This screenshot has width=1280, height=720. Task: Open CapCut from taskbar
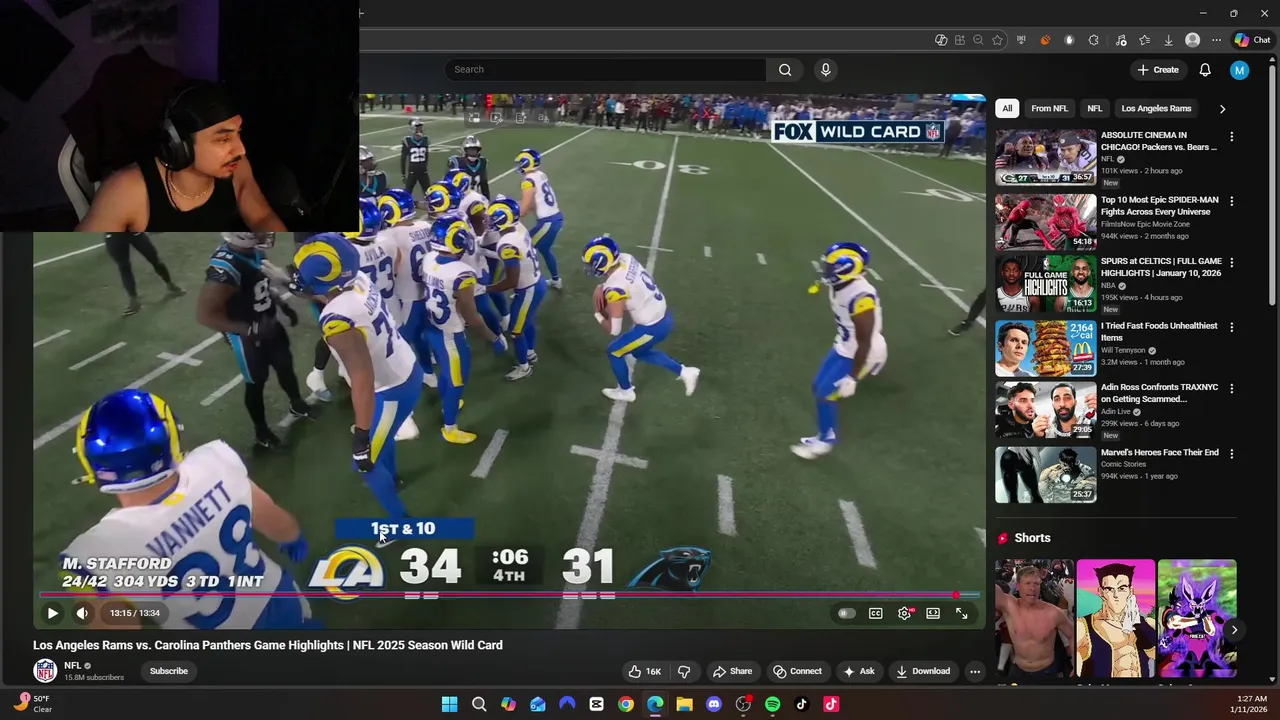[x=596, y=704]
